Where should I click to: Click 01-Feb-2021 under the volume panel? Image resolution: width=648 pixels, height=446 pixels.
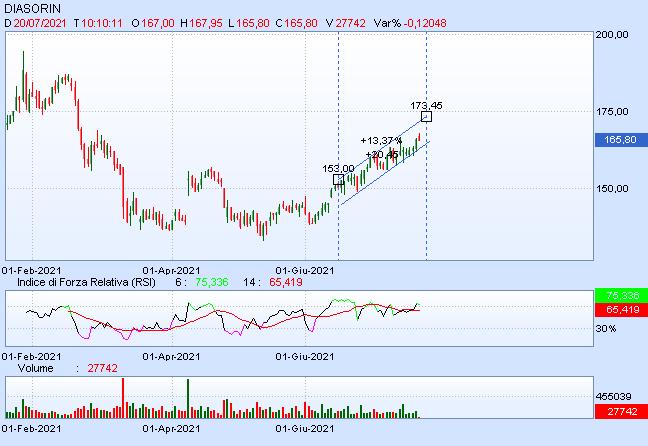31,429
